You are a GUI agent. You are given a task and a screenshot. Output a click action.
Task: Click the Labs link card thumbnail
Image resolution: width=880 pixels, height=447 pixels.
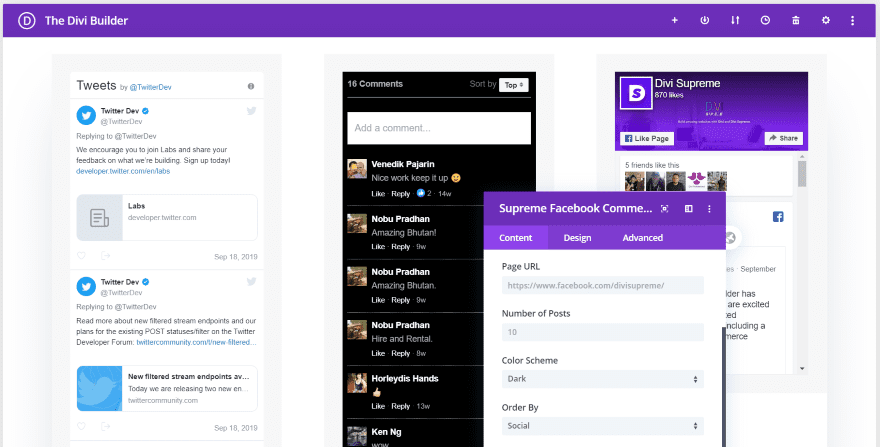[x=99, y=218]
